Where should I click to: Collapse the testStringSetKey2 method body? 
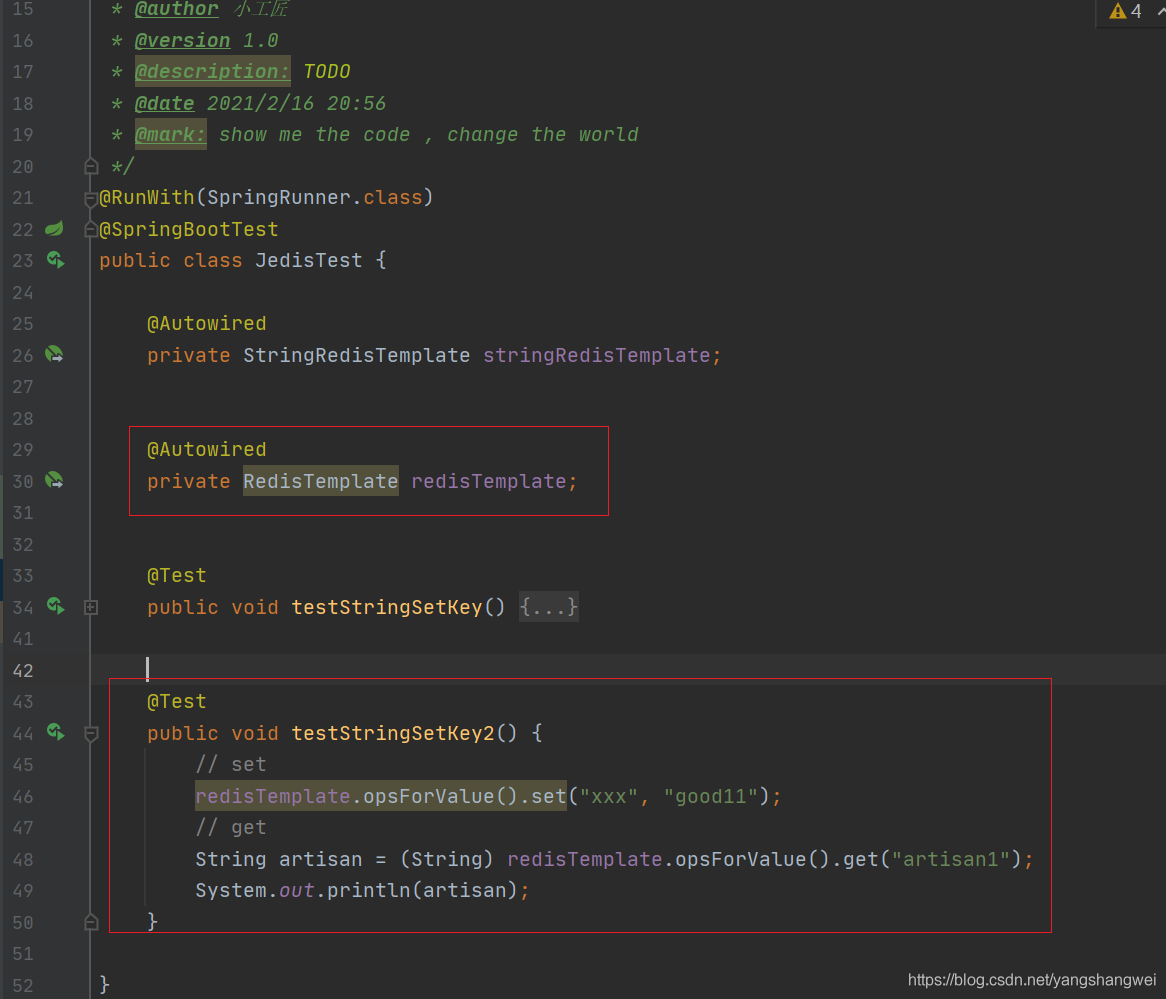(x=91, y=733)
